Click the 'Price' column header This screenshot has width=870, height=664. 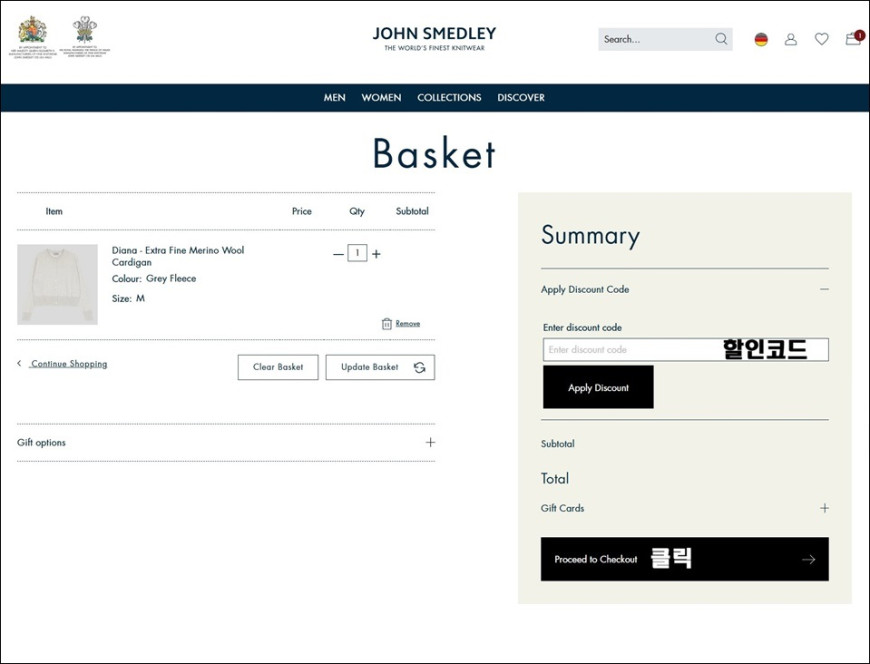(302, 211)
